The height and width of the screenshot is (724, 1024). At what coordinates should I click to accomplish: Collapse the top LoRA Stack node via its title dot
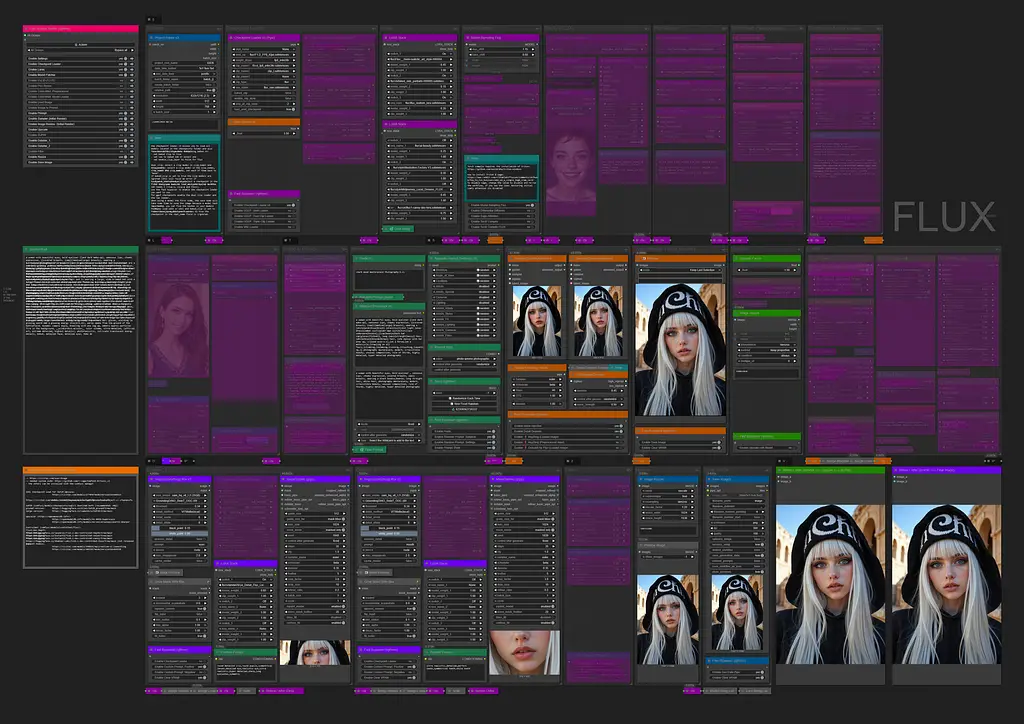coord(386,38)
